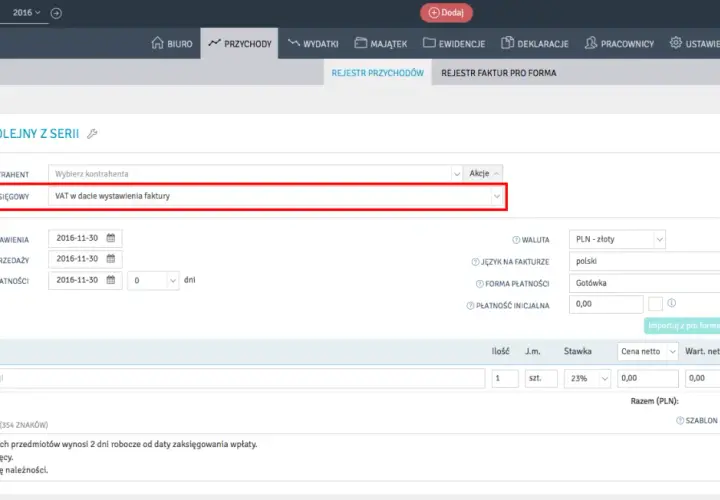720x500 pixels.
Task: Click the help icon beside FORMA PŁATNOŚCI
Action: coord(479,284)
